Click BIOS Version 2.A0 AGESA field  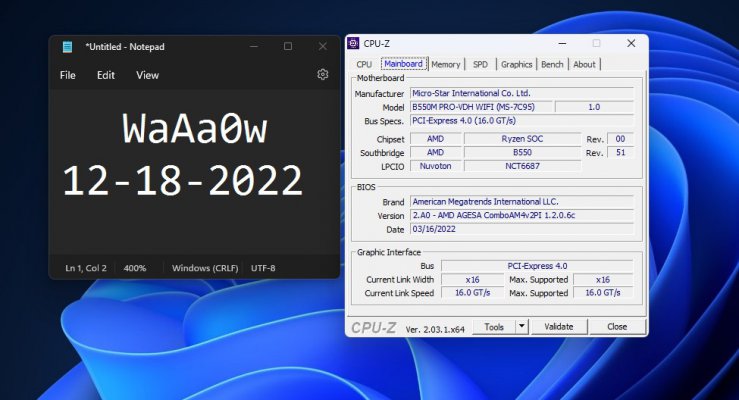click(x=522, y=215)
